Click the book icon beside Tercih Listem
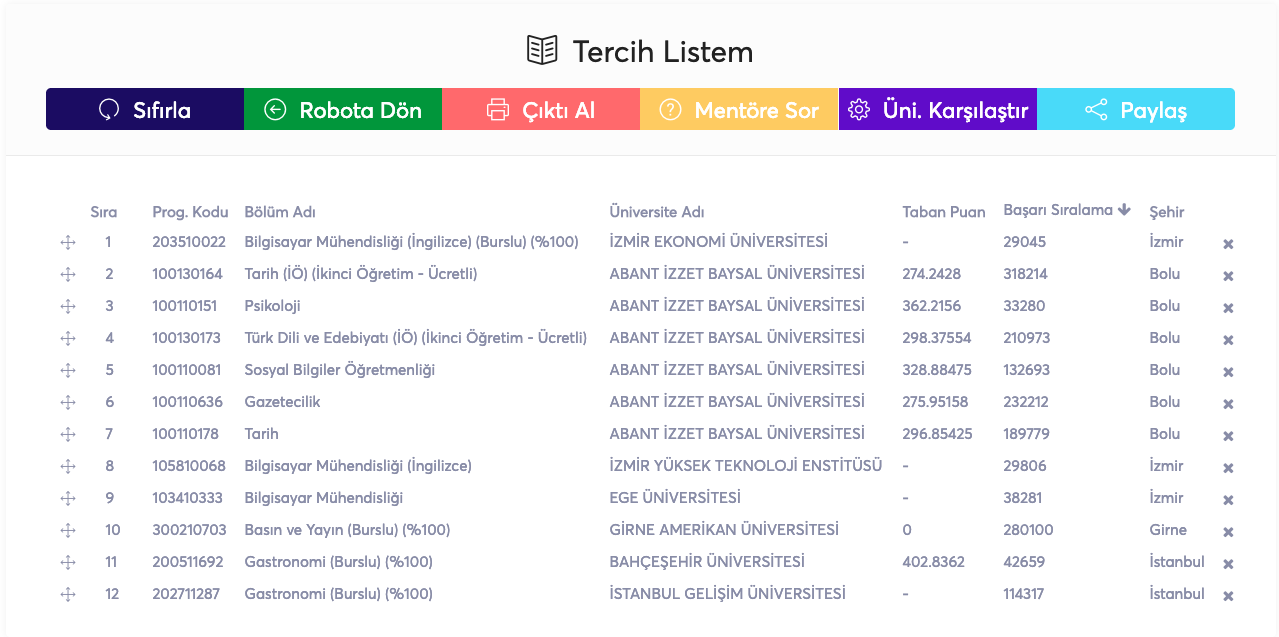1279x637 pixels. pyautogui.click(x=542, y=51)
